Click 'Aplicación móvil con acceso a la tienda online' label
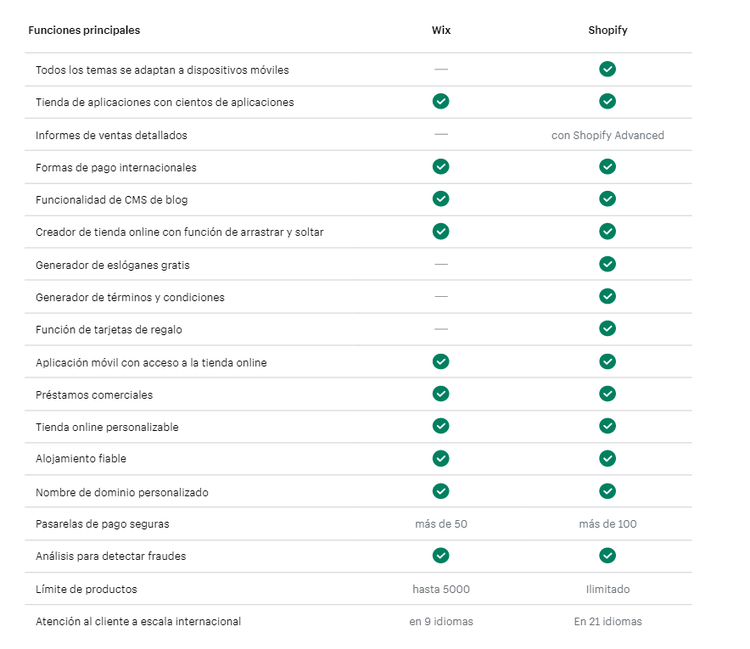The image size is (750, 649). pyautogui.click(x=151, y=363)
